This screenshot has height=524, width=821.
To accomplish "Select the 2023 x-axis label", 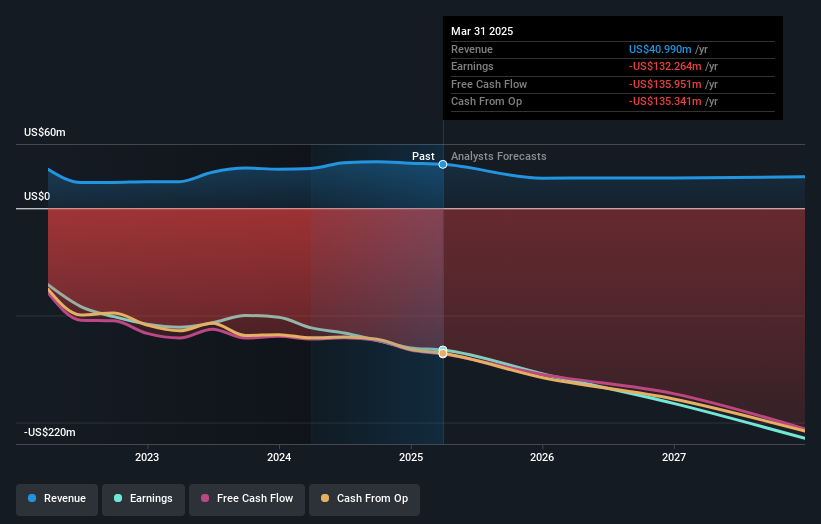I will click(147, 457).
